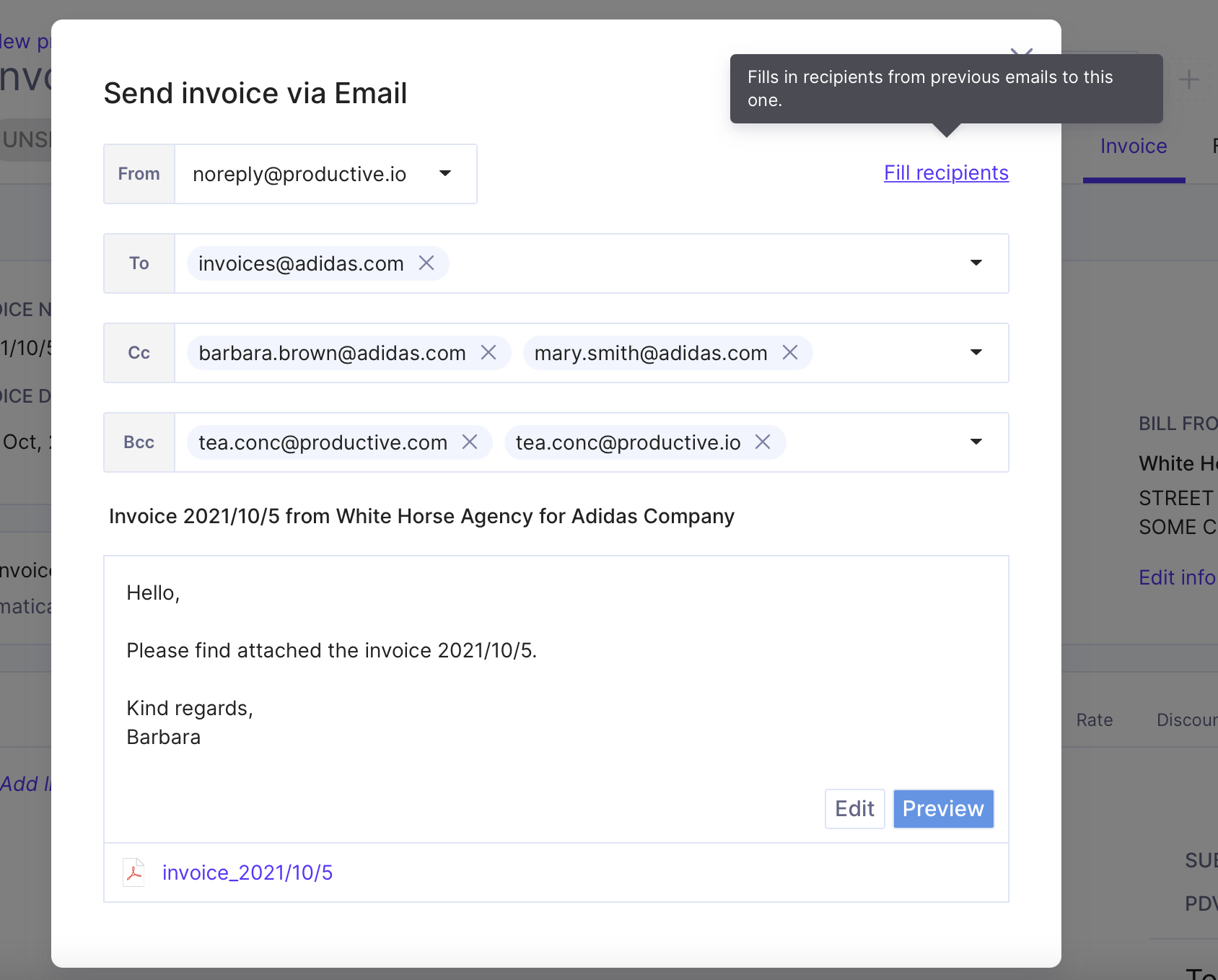The image size is (1218, 980).
Task: Expand the Cc recipients dropdown
Action: click(x=976, y=352)
